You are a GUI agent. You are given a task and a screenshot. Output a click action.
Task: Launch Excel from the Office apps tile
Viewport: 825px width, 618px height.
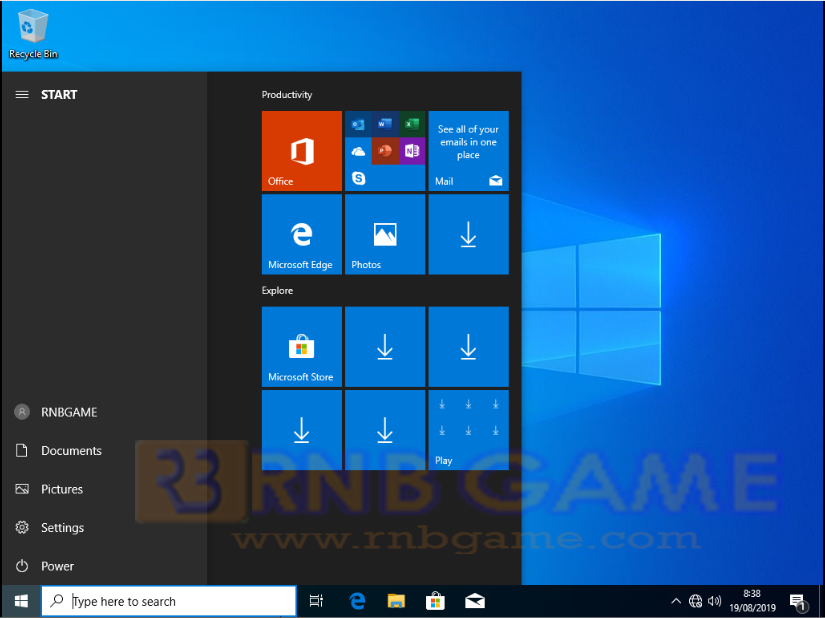411,124
